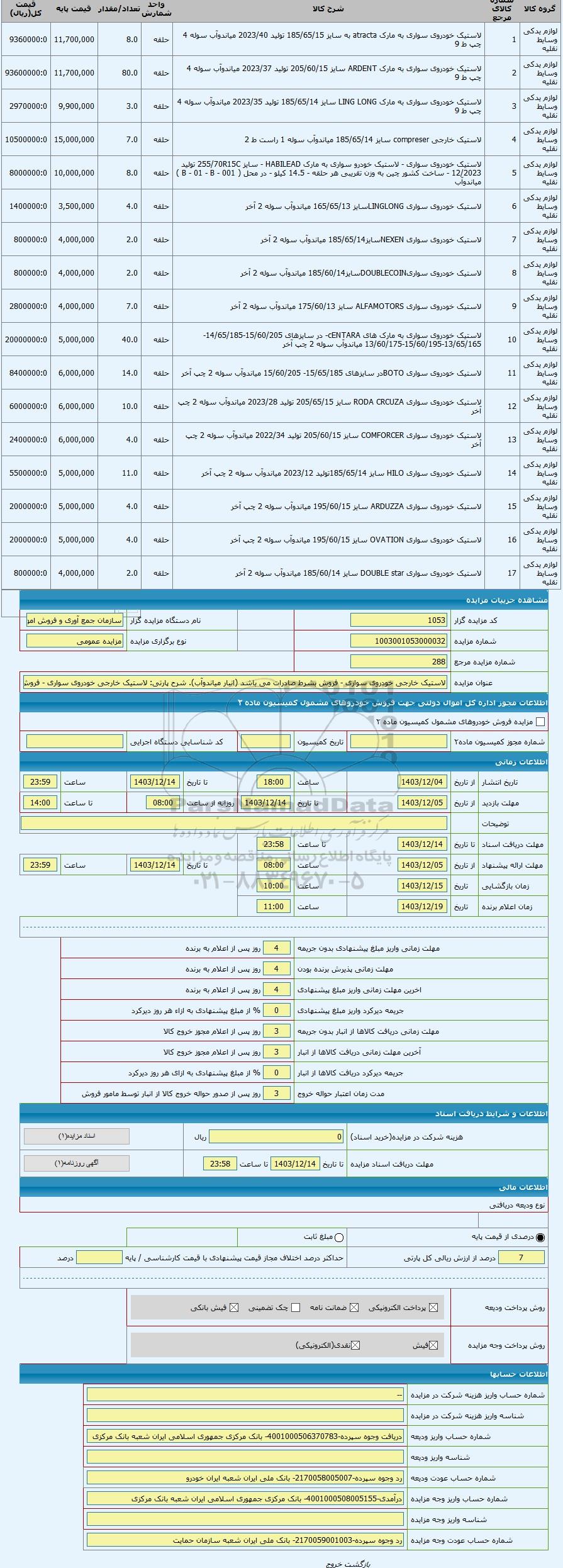The width and height of the screenshot is (563, 1568).
Task: Open the 'آگهی روزنامه(1)' newspaper ad button
Action: point(77,1163)
